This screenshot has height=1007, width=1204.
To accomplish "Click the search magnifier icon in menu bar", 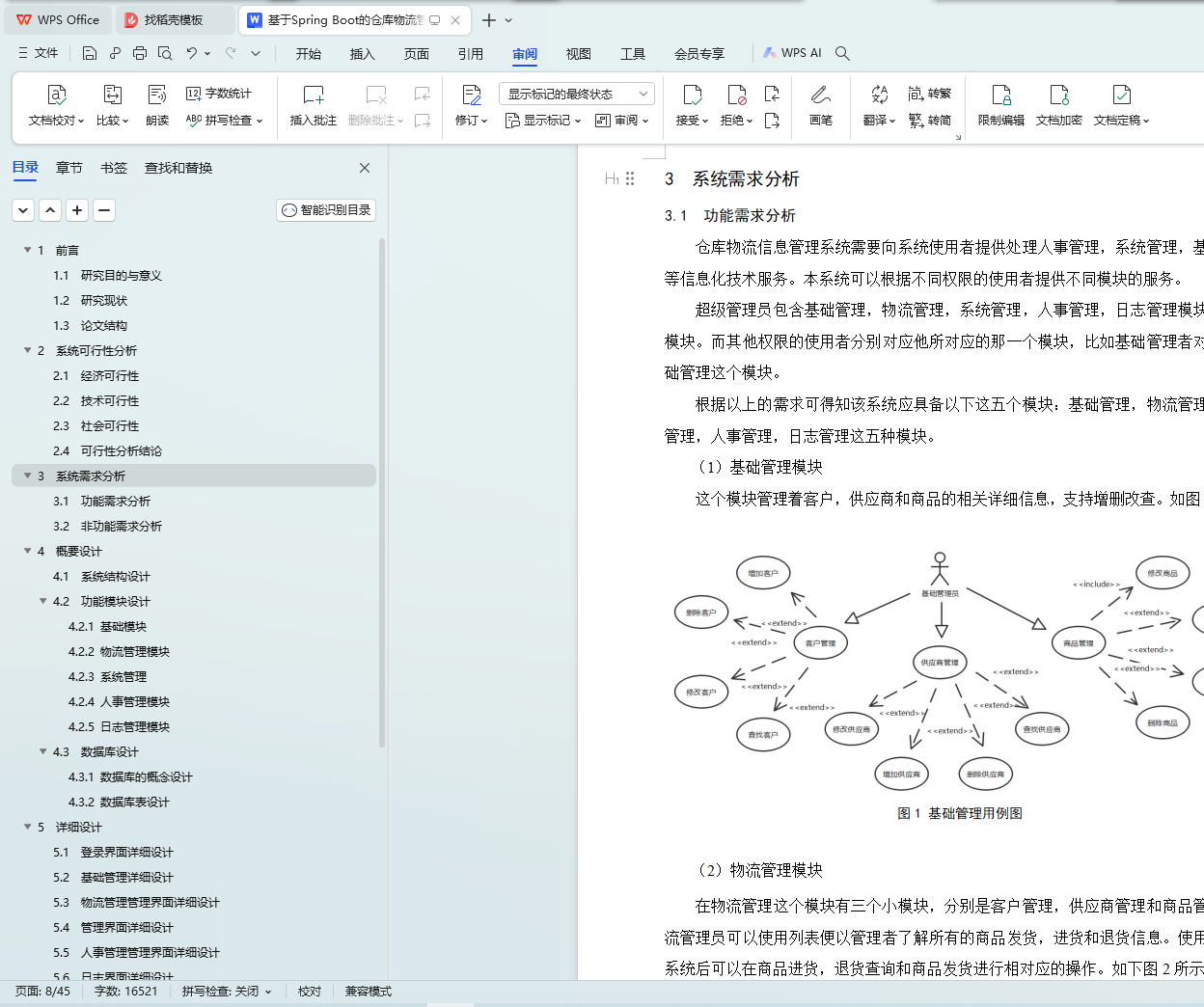I will click(x=842, y=53).
